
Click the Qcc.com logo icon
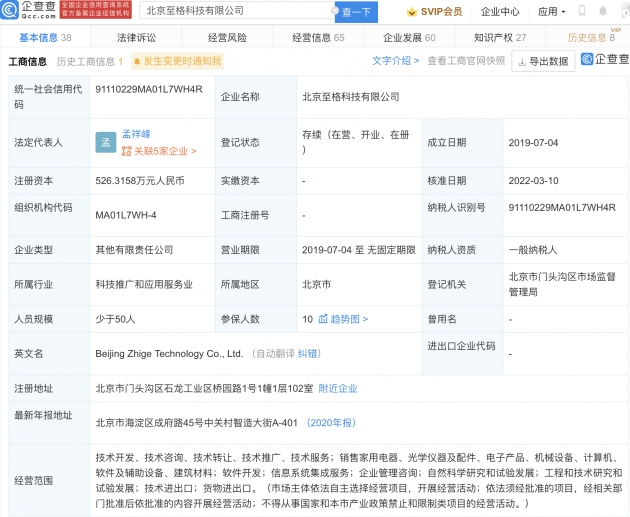tap(10, 10)
